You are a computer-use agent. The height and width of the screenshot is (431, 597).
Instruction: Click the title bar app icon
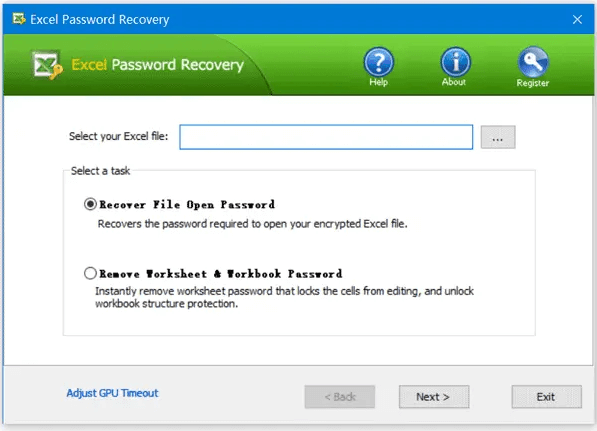pos(19,19)
